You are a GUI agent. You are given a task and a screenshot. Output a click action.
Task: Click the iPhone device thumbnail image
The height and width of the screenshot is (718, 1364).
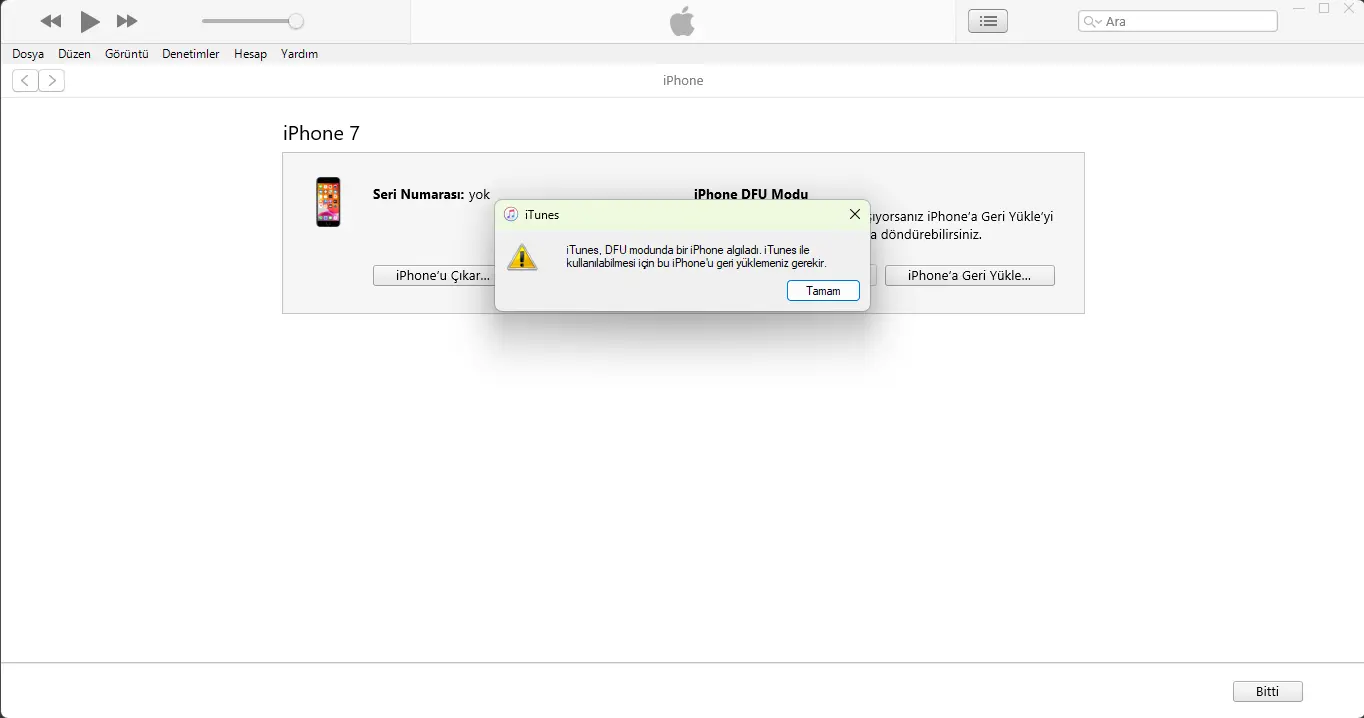point(328,202)
